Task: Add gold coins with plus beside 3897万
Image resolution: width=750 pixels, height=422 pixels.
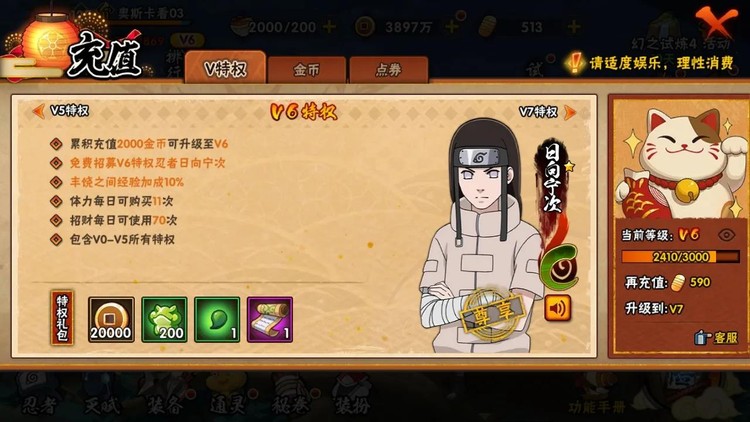Action: 451,27
